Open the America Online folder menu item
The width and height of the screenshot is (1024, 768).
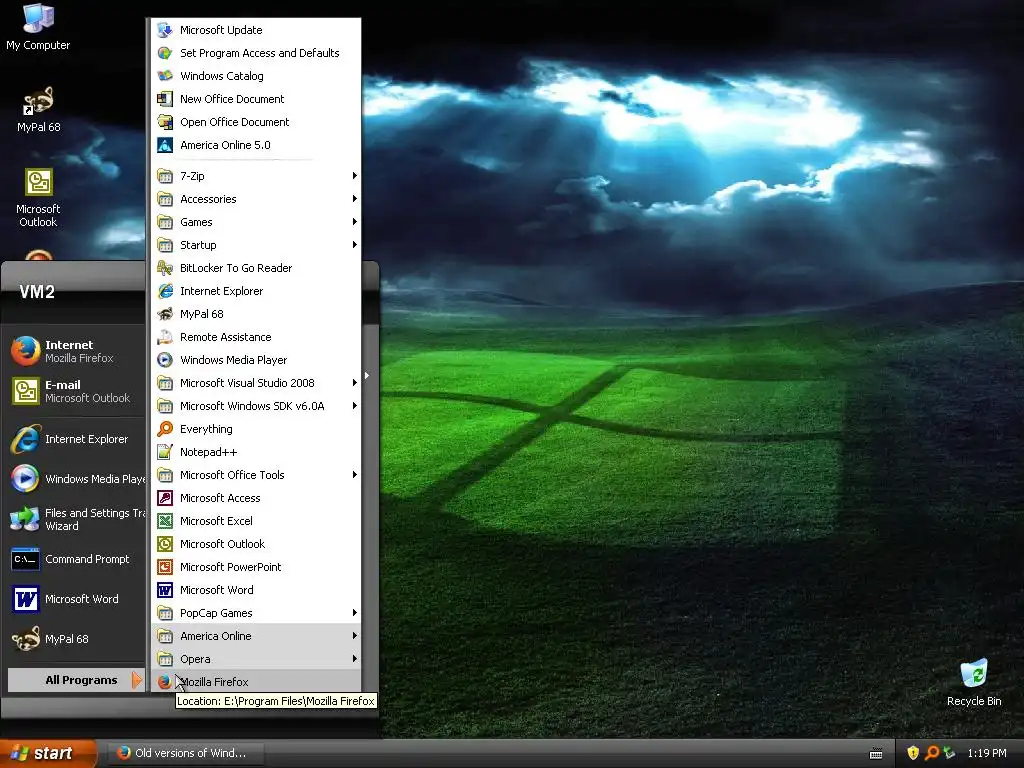click(256, 636)
